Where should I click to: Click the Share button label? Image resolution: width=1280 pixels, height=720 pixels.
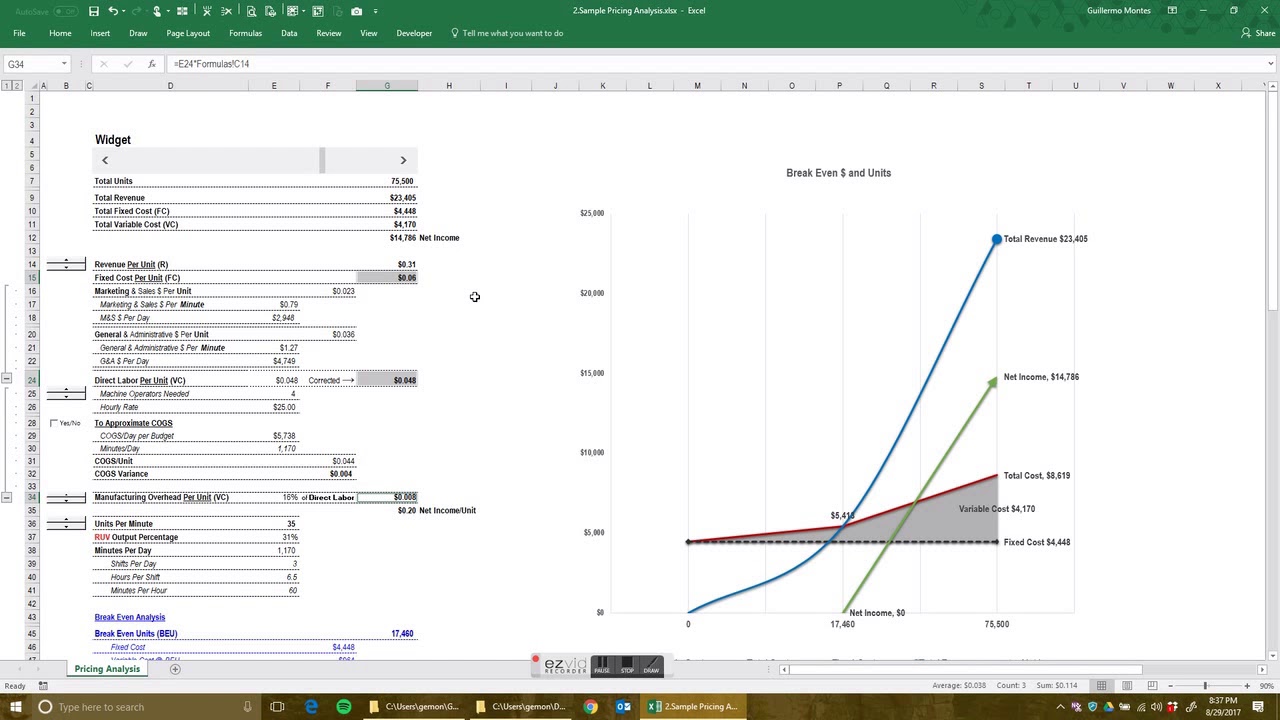pyautogui.click(x=1265, y=33)
